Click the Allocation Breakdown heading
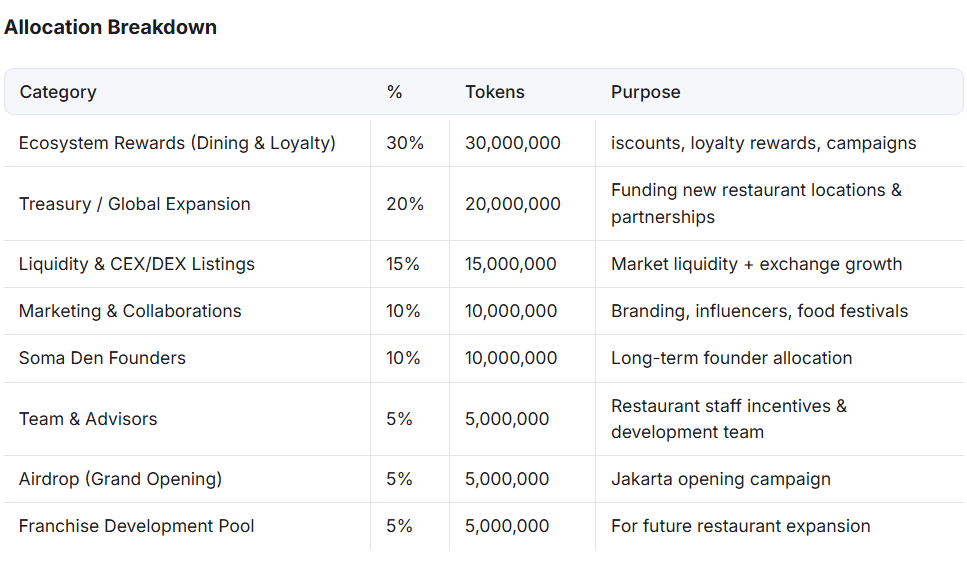This screenshot has width=967, height=563. coord(110,27)
